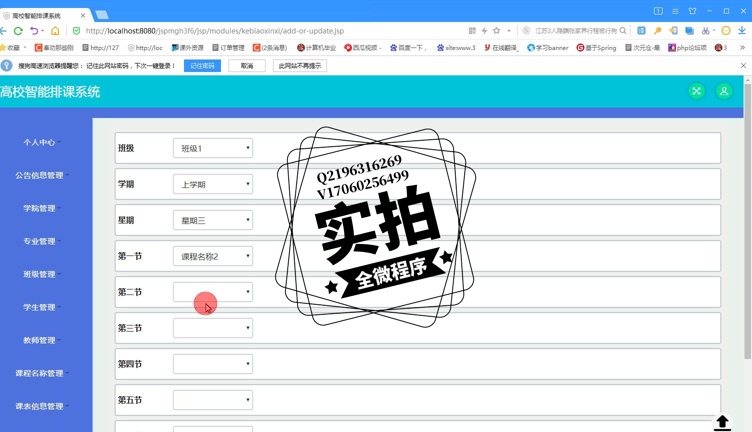The image size is (752, 432).
Task: Open the empty 第三节 dropdown
Action: pos(213,328)
